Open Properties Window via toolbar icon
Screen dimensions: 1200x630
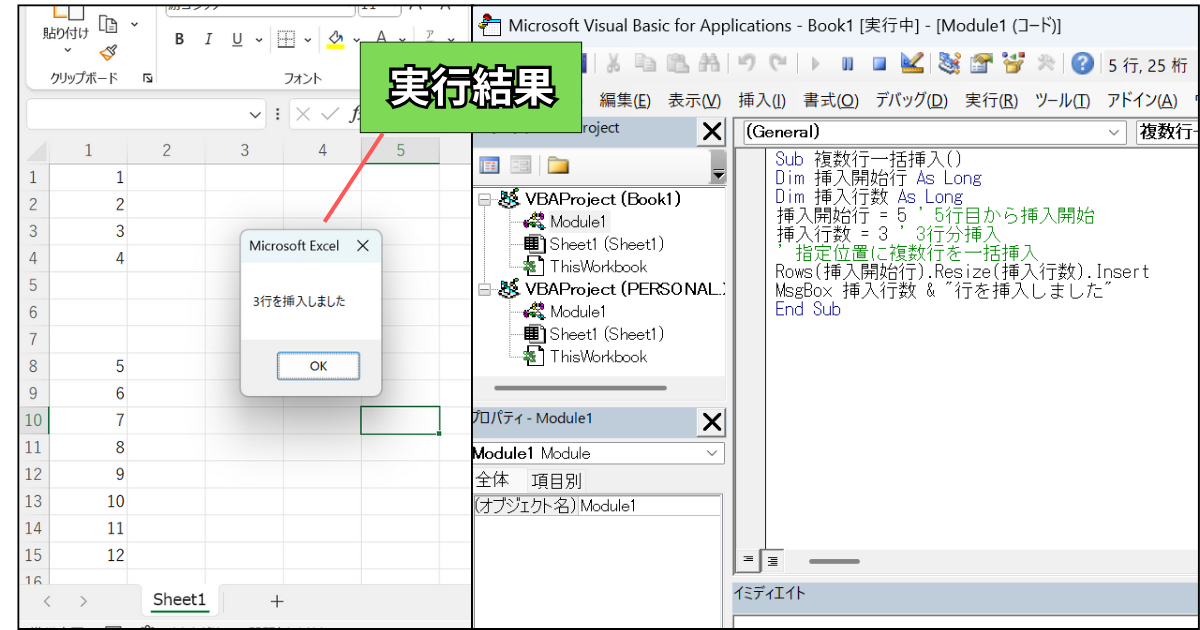[981, 64]
